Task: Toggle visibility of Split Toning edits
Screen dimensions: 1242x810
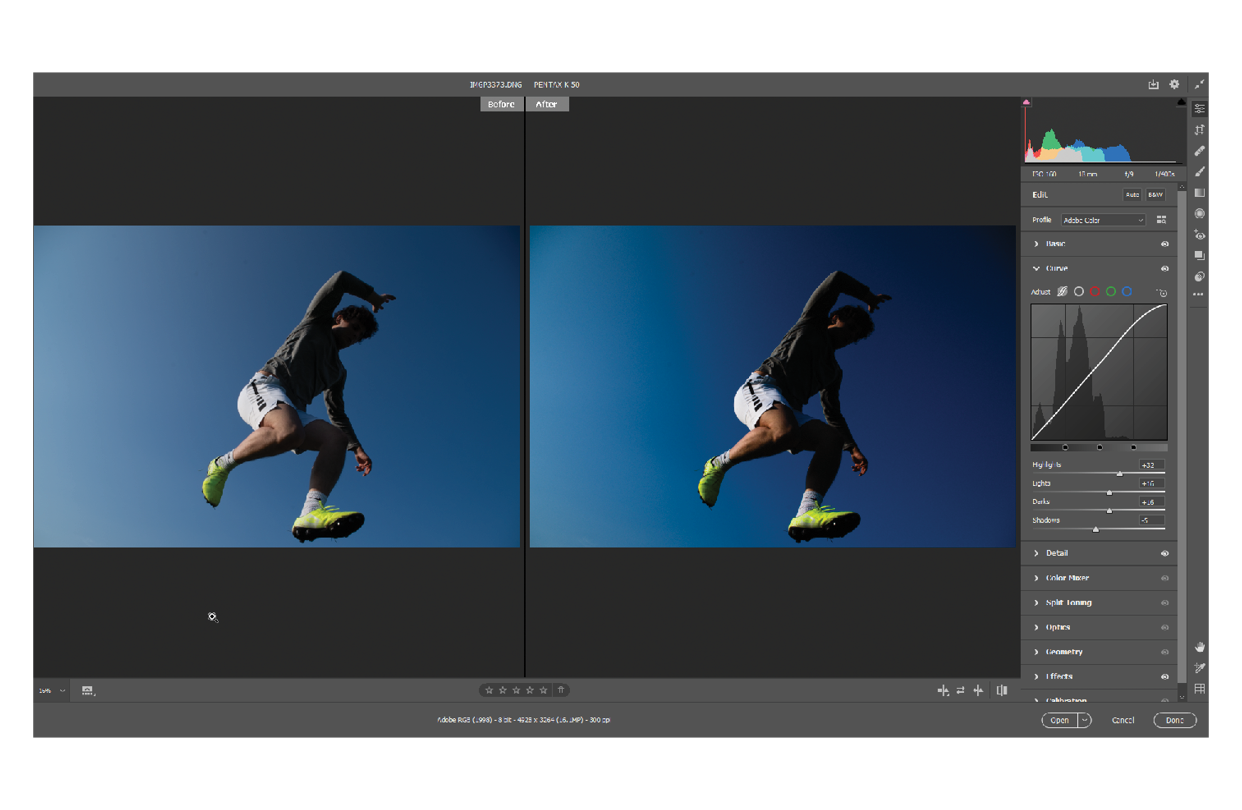Action: pos(1165,603)
